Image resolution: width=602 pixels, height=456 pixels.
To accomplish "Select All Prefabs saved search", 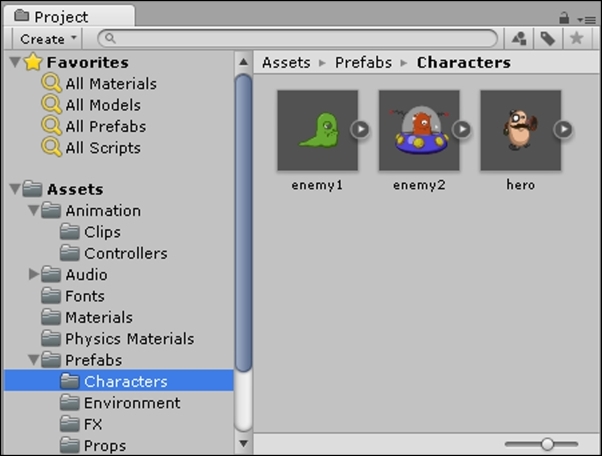I will click(106, 127).
